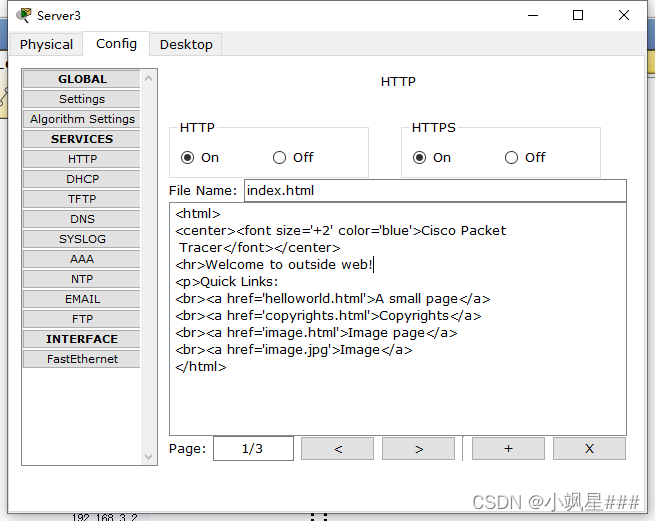Click the opening <html> tag line
Screen dimensions: 655x521
[x=198, y=213]
